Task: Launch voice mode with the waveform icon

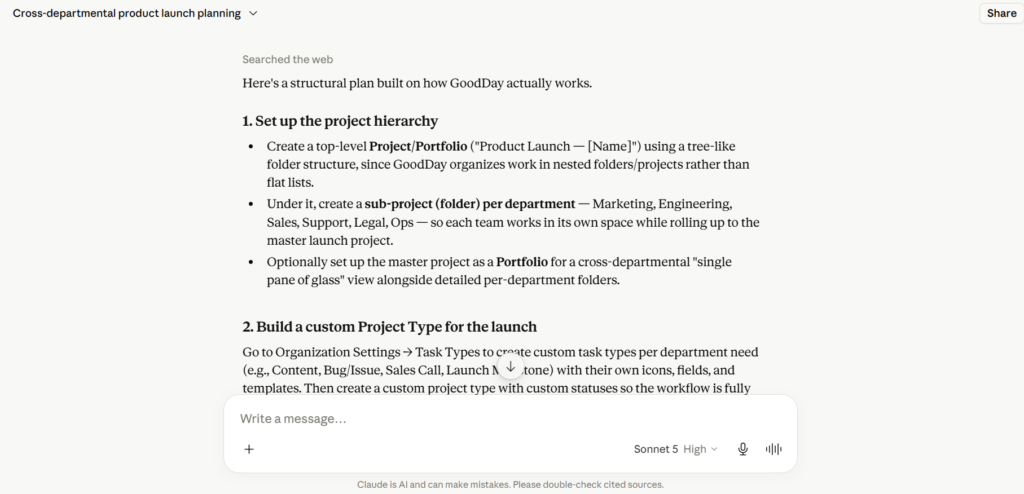Action: [773, 449]
